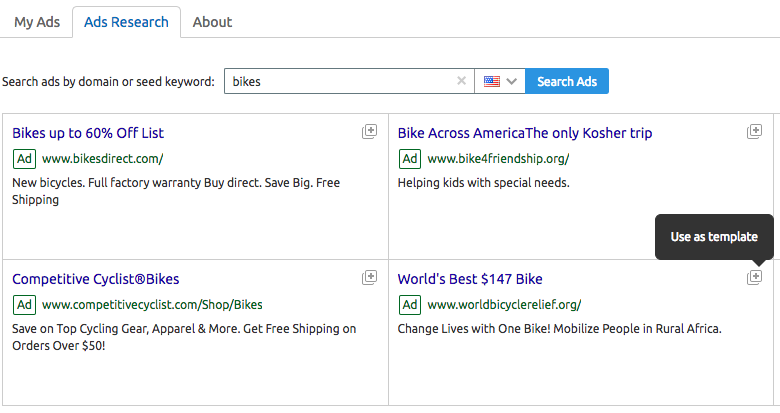Click the Search Ads button

click(567, 81)
